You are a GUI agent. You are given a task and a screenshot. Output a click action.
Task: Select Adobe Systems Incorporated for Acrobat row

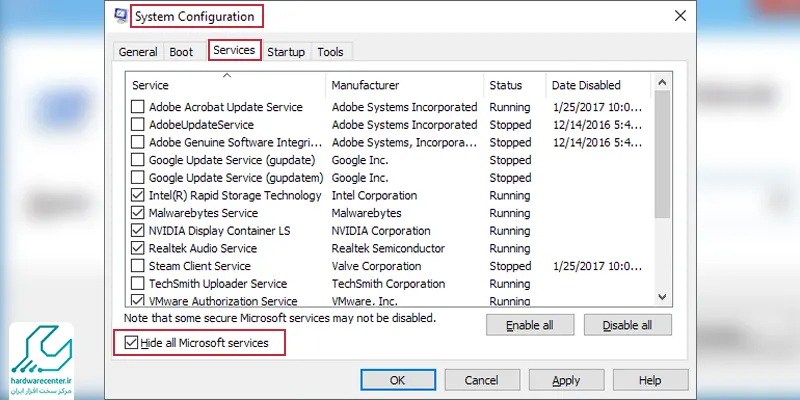(x=405, y=107)
